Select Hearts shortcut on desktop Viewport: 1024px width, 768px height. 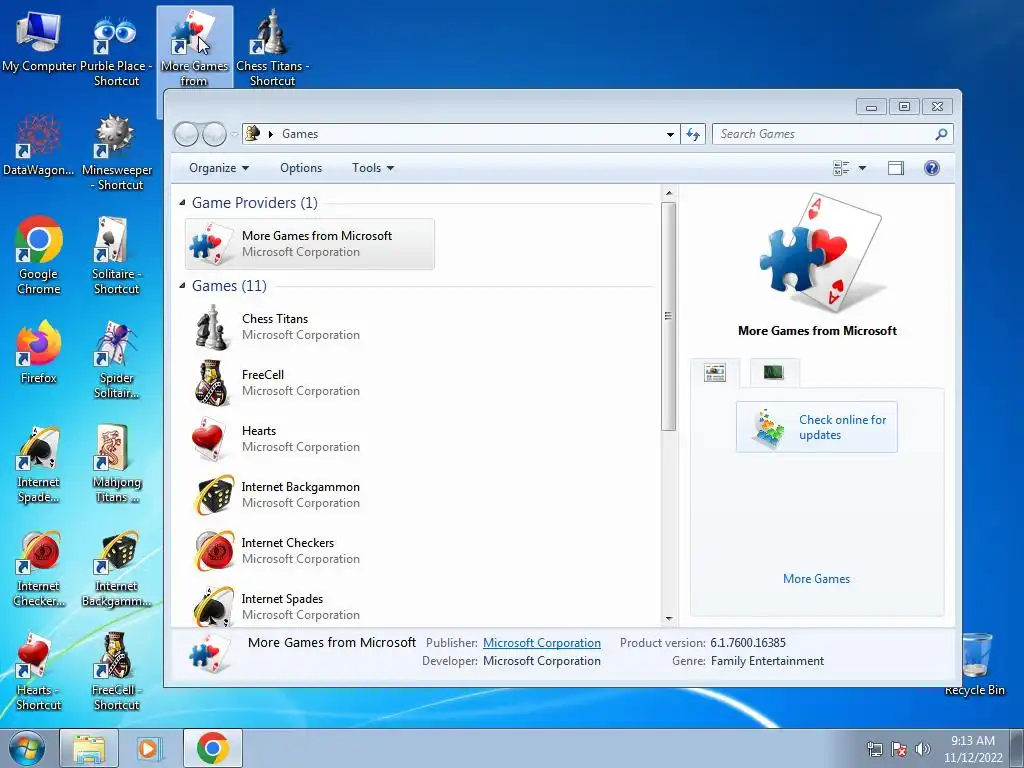(x=39, y=672)
